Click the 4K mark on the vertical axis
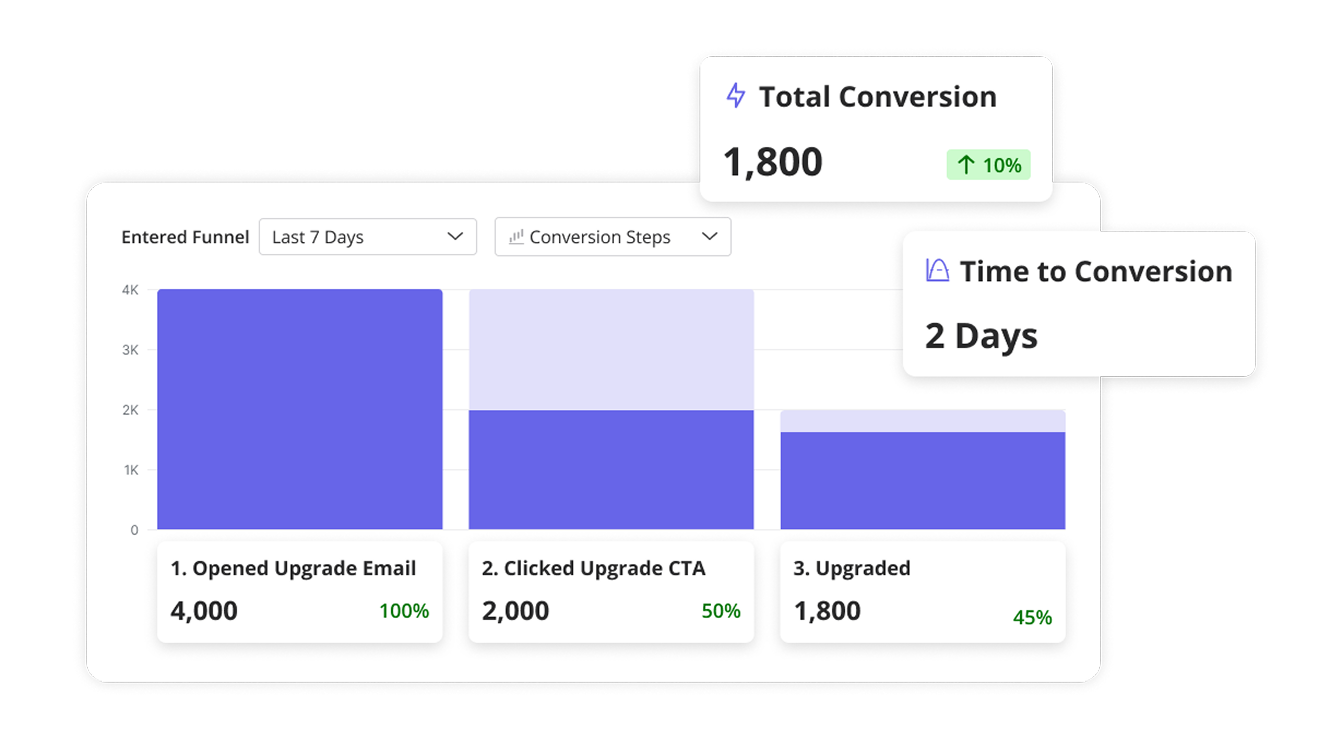Image resolution: width=1341 pixels, height=743 pixels. (x=130, y=289)
